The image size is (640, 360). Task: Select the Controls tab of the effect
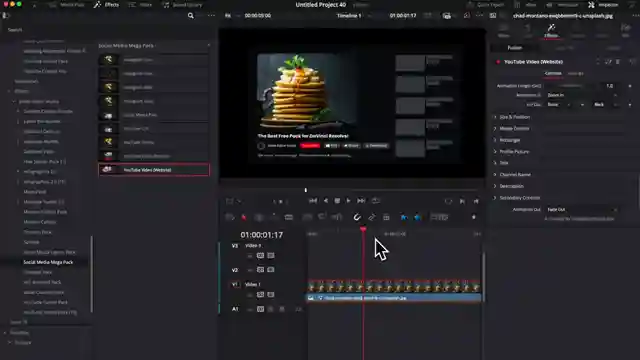[x=553, y=73]
